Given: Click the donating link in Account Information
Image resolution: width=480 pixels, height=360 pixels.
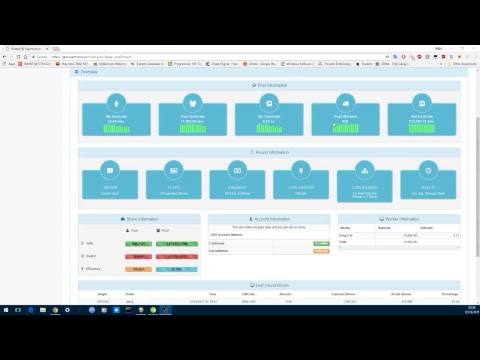Looking at the screenshot, I should coord(299,227).
